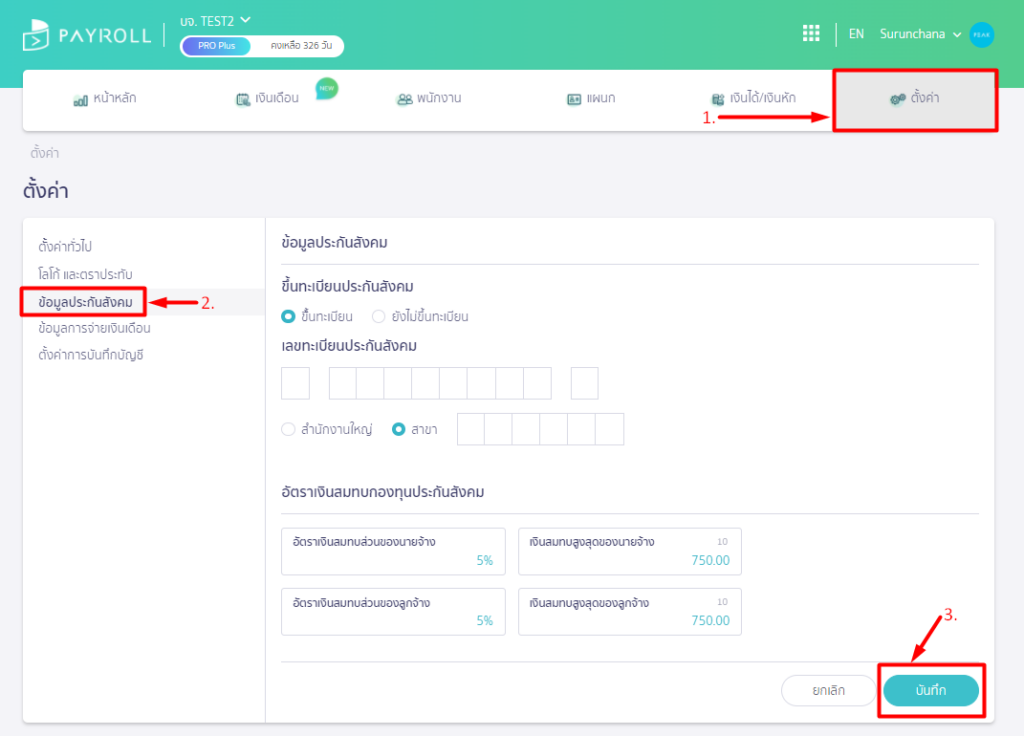The height and width of the screenshot is (736, 1024).
Task: Select the ขึ้นทะเบียน radio button
Action: [x=288, y=317]
